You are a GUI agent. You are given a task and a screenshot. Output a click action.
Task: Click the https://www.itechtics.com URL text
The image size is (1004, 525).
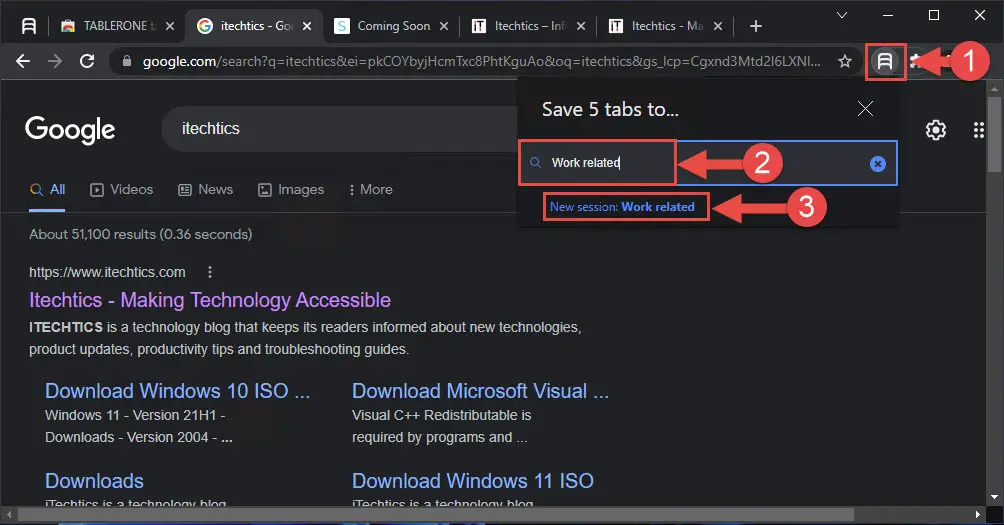coord(107,272)
